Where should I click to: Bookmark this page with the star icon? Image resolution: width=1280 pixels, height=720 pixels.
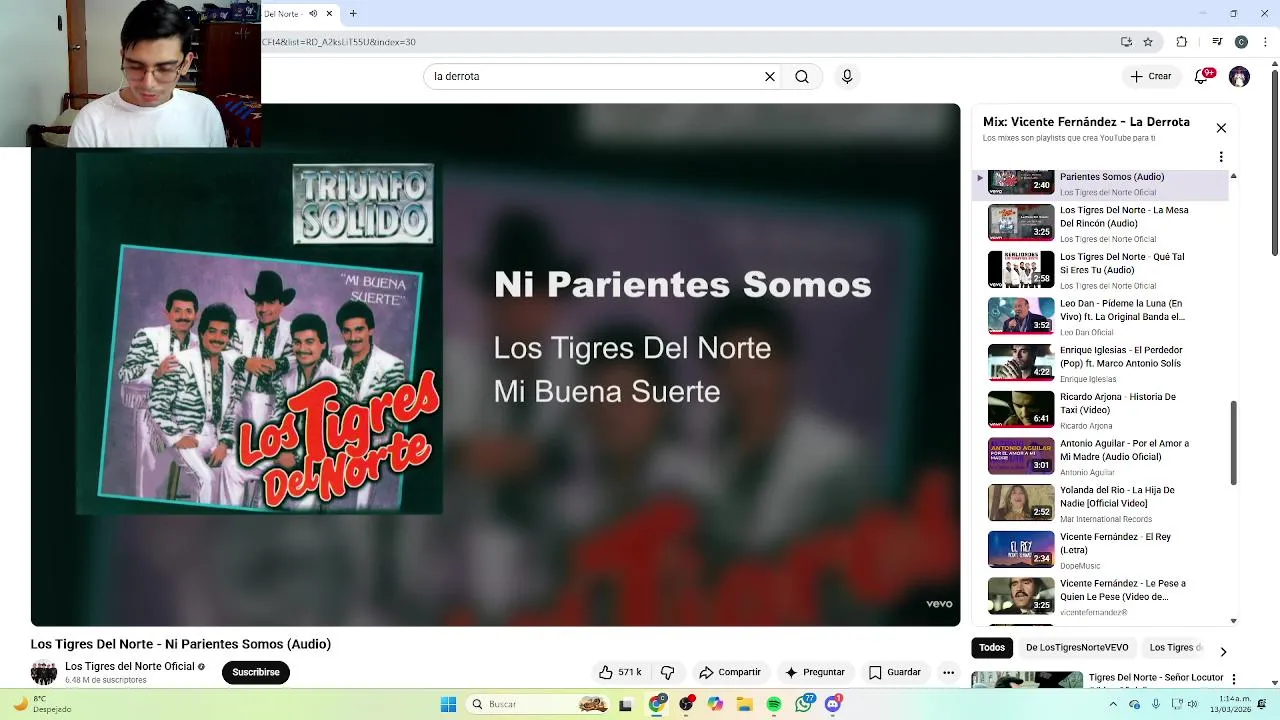click(1148, 42)
